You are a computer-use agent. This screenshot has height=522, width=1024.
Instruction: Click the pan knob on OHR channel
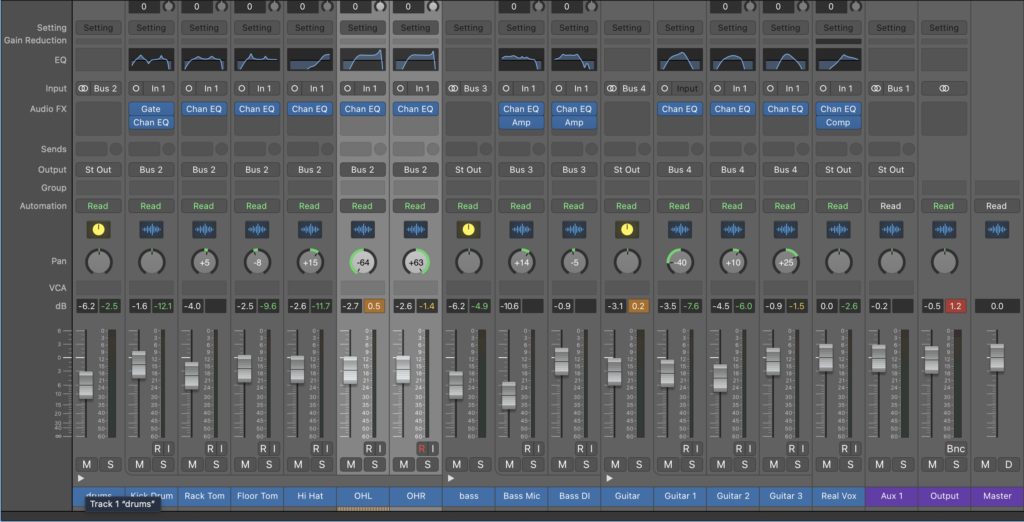coord(415,262)
